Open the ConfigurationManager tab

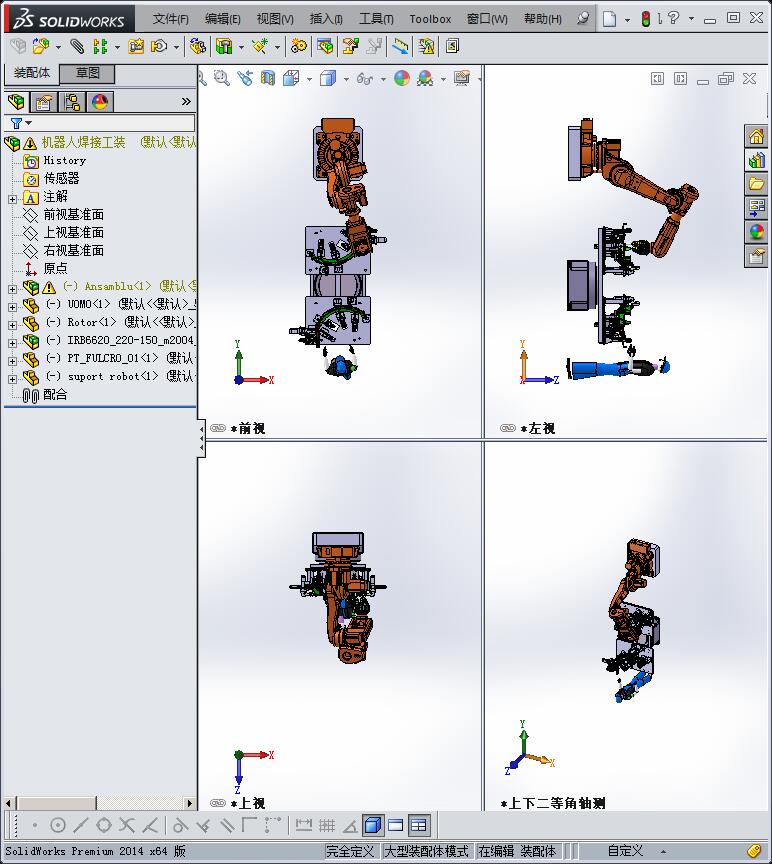tap(72, 102)
